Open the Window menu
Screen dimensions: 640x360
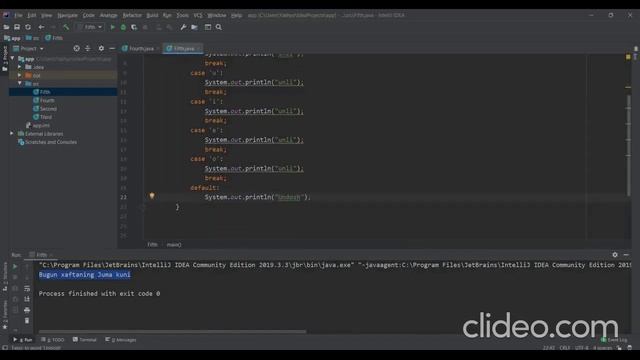(x=217, y=15)
